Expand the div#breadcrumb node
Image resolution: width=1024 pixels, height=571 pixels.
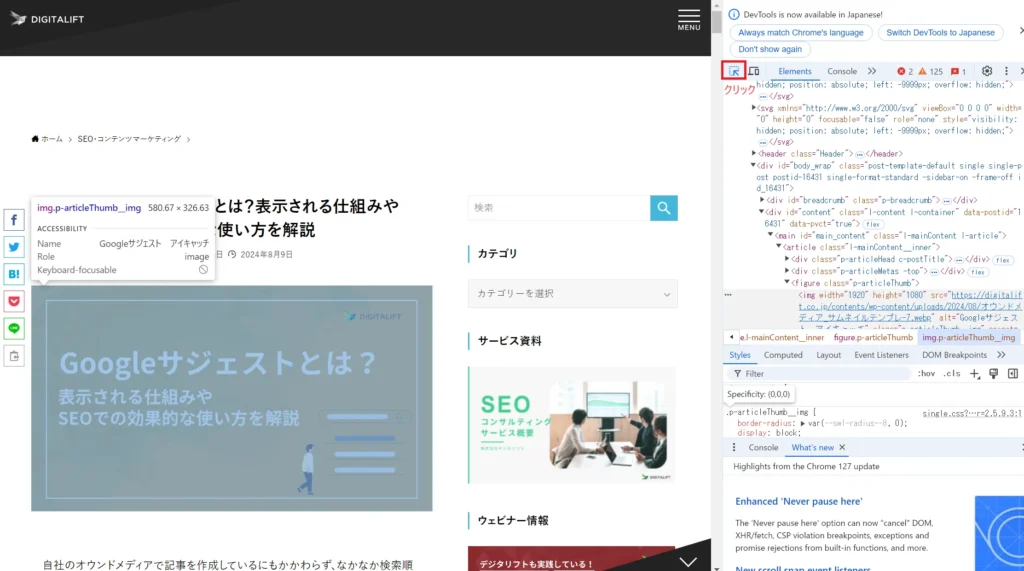pyautogui.click(x=762, y=200)
